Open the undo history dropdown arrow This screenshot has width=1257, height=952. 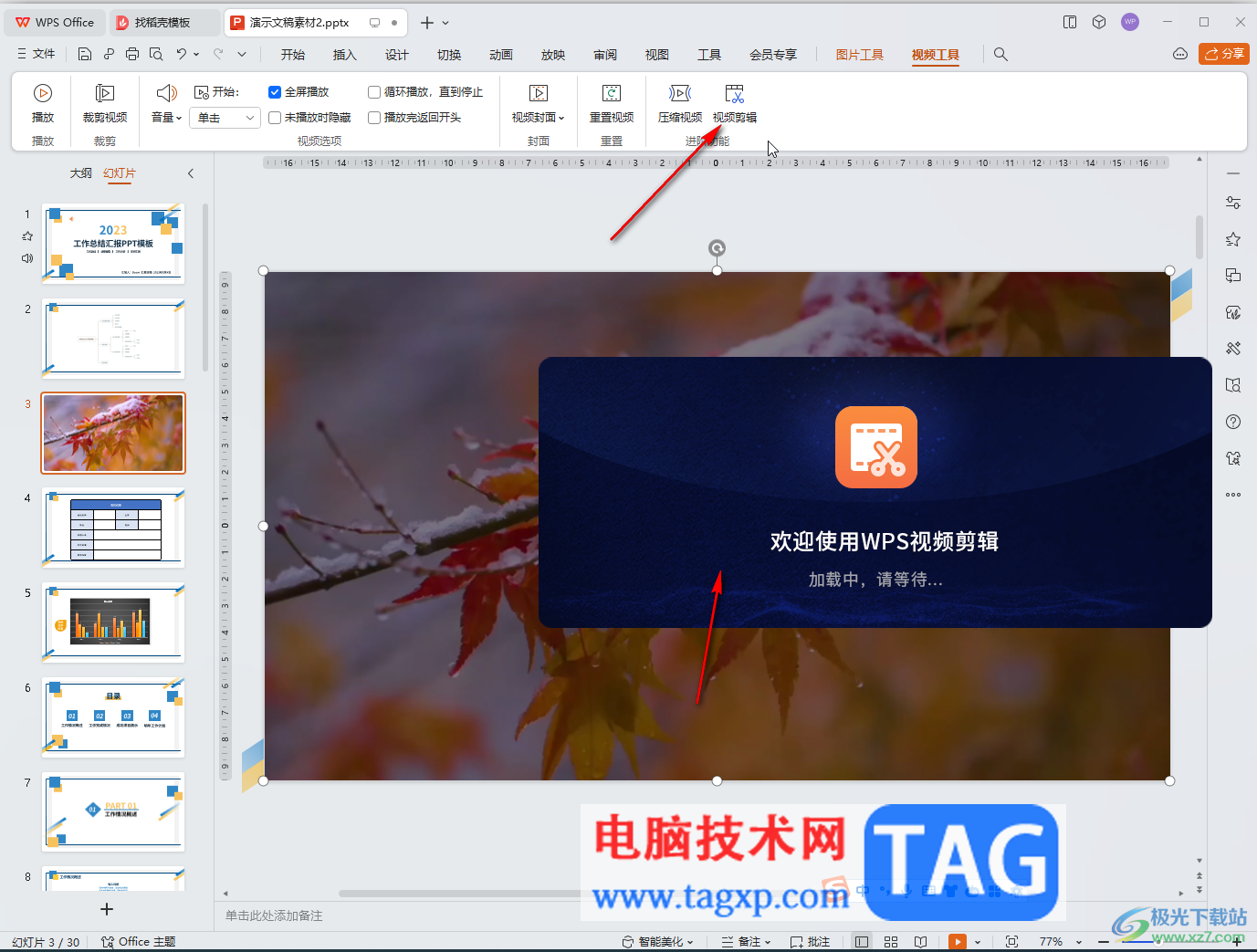pyautogui.click(x=196, y=54)
